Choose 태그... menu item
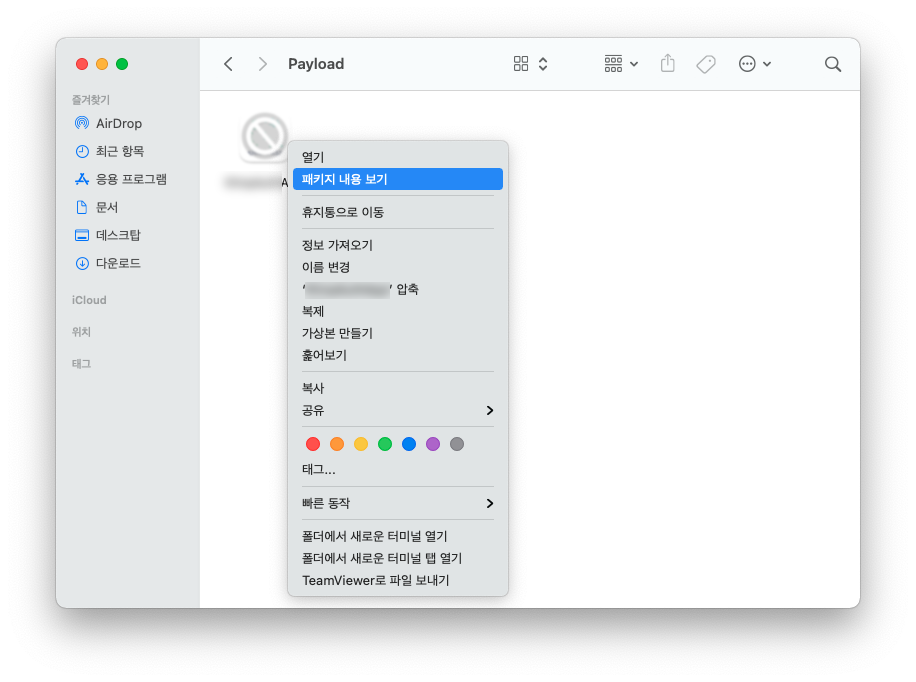Screen dimensions: 916x682 (x=398, y=469)
